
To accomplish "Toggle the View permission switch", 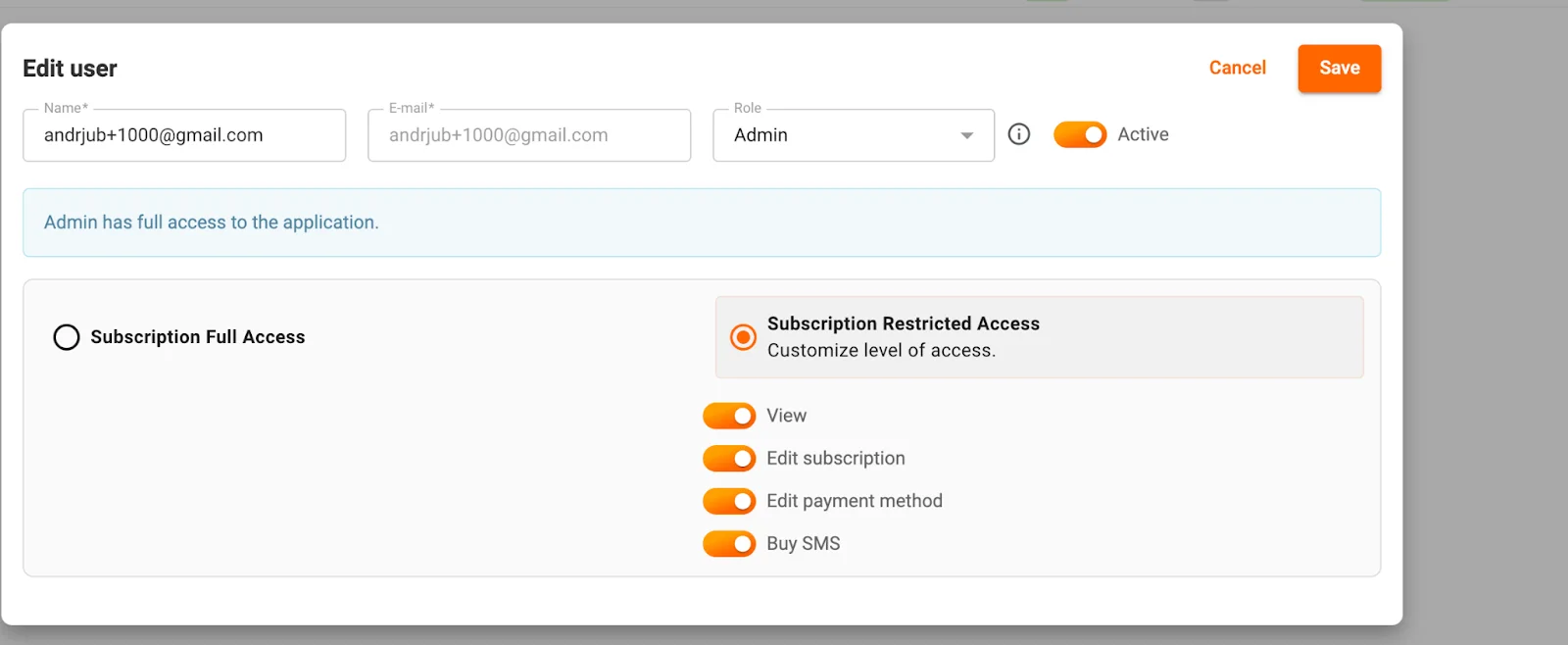I will [729, 416].
